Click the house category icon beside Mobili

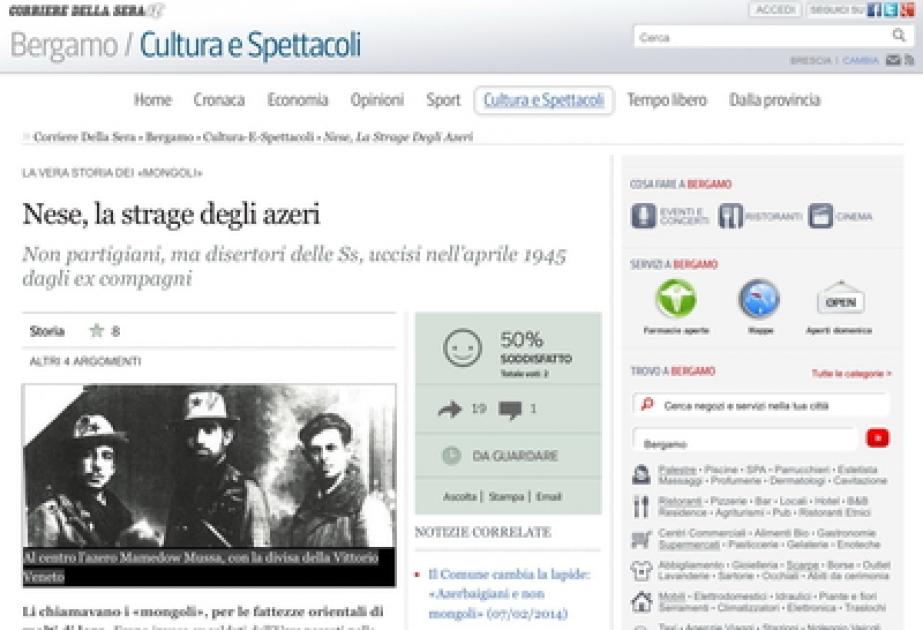(641, 602)
